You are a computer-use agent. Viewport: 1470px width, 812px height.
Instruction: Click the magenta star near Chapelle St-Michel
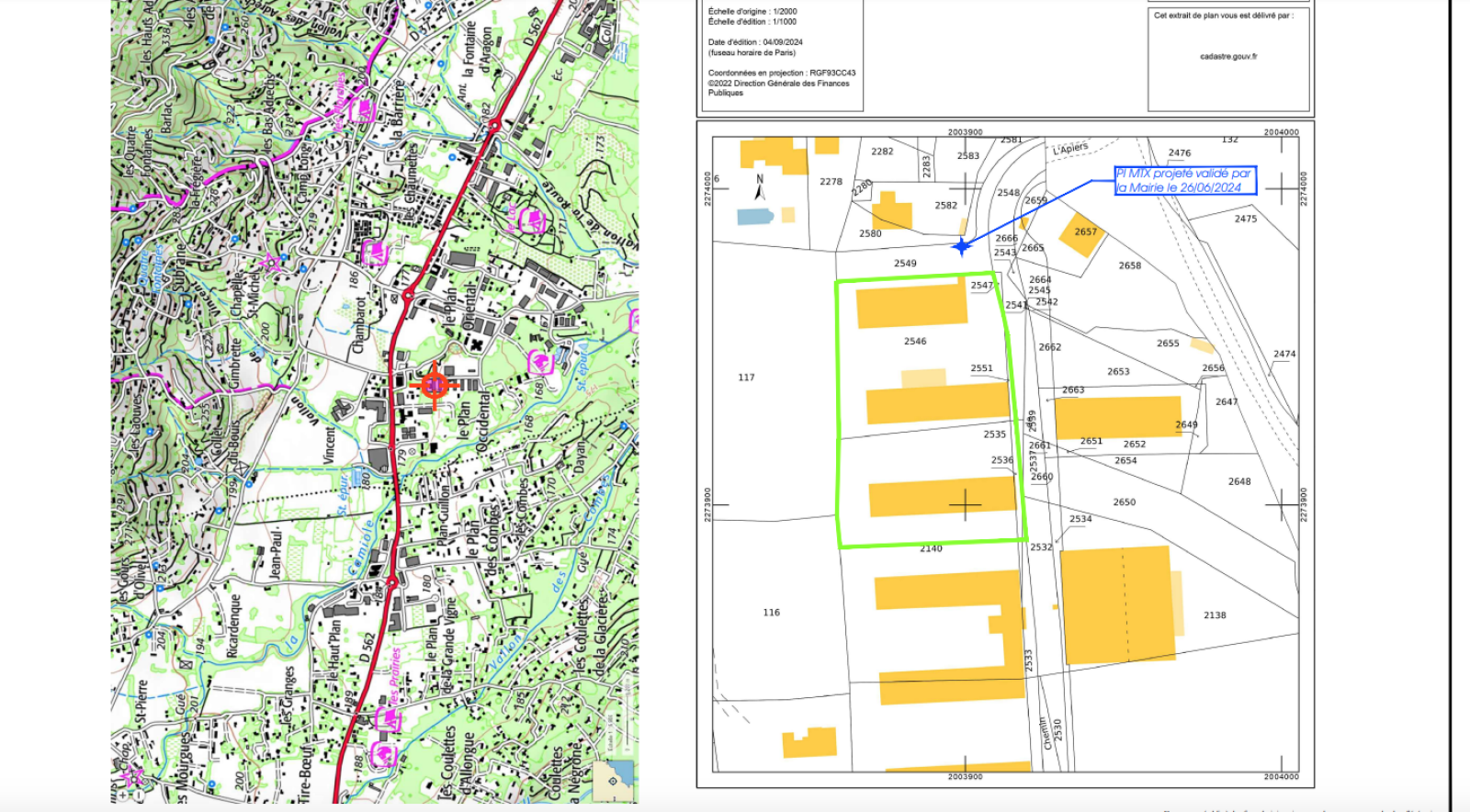point(270,264)
